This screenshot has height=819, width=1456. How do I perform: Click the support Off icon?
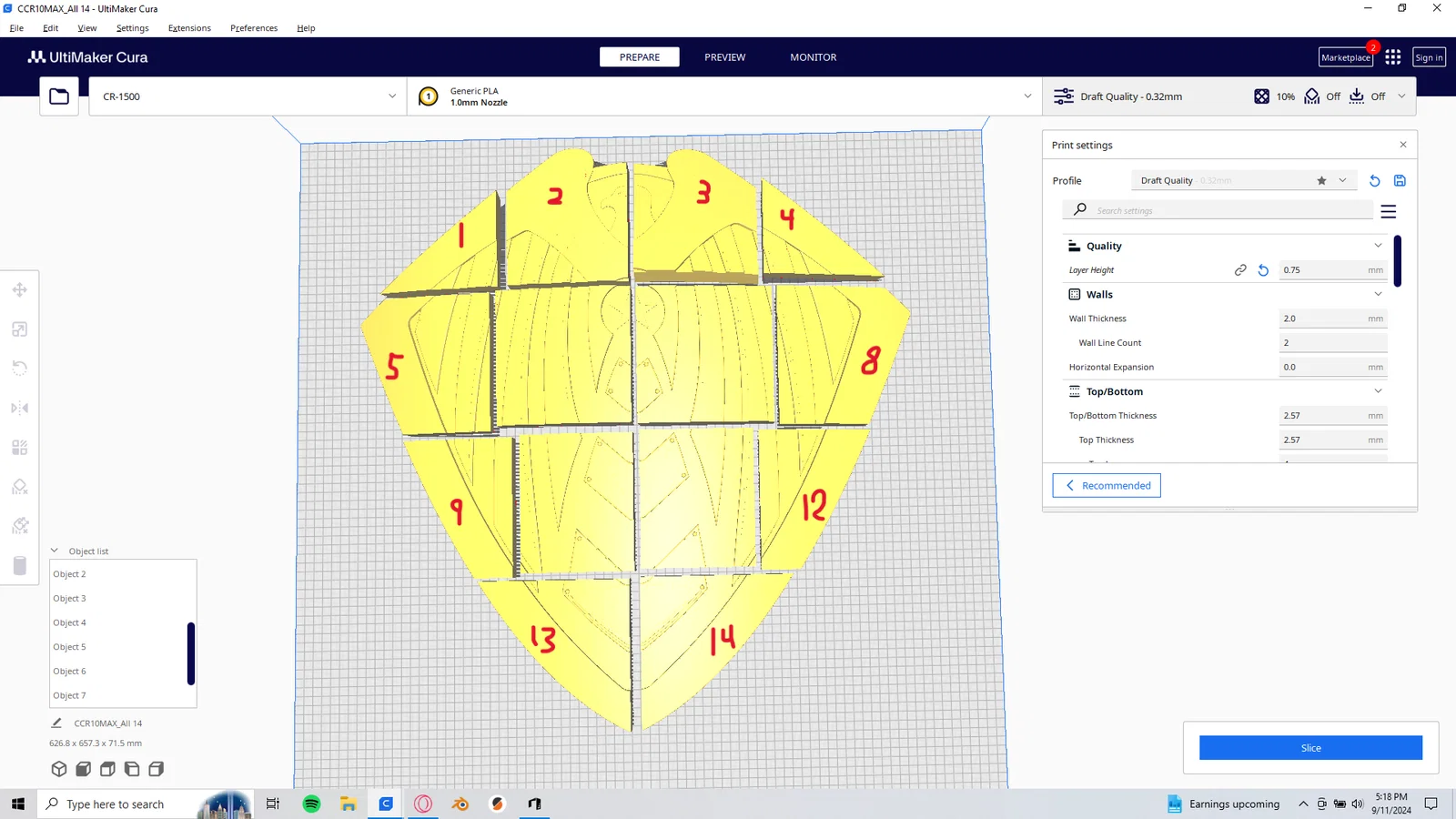pos(1311,96)
